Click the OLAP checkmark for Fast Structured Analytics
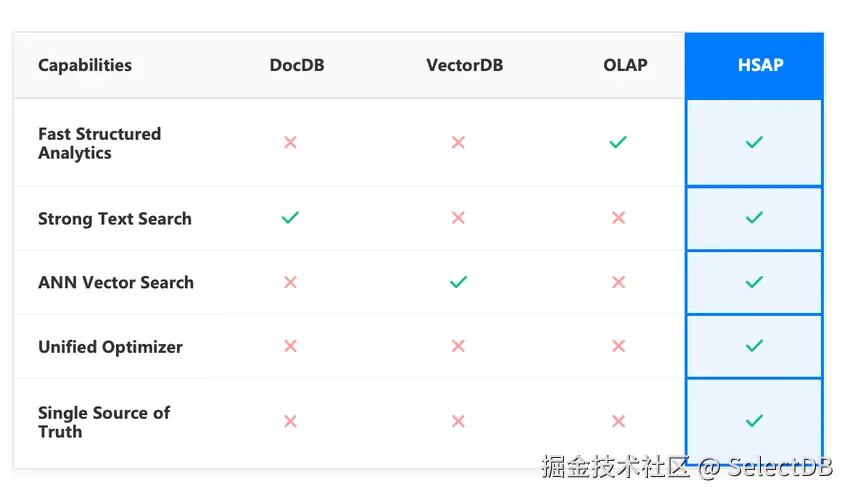The height and width of the screenshot is (497, 850). point(618,142)
